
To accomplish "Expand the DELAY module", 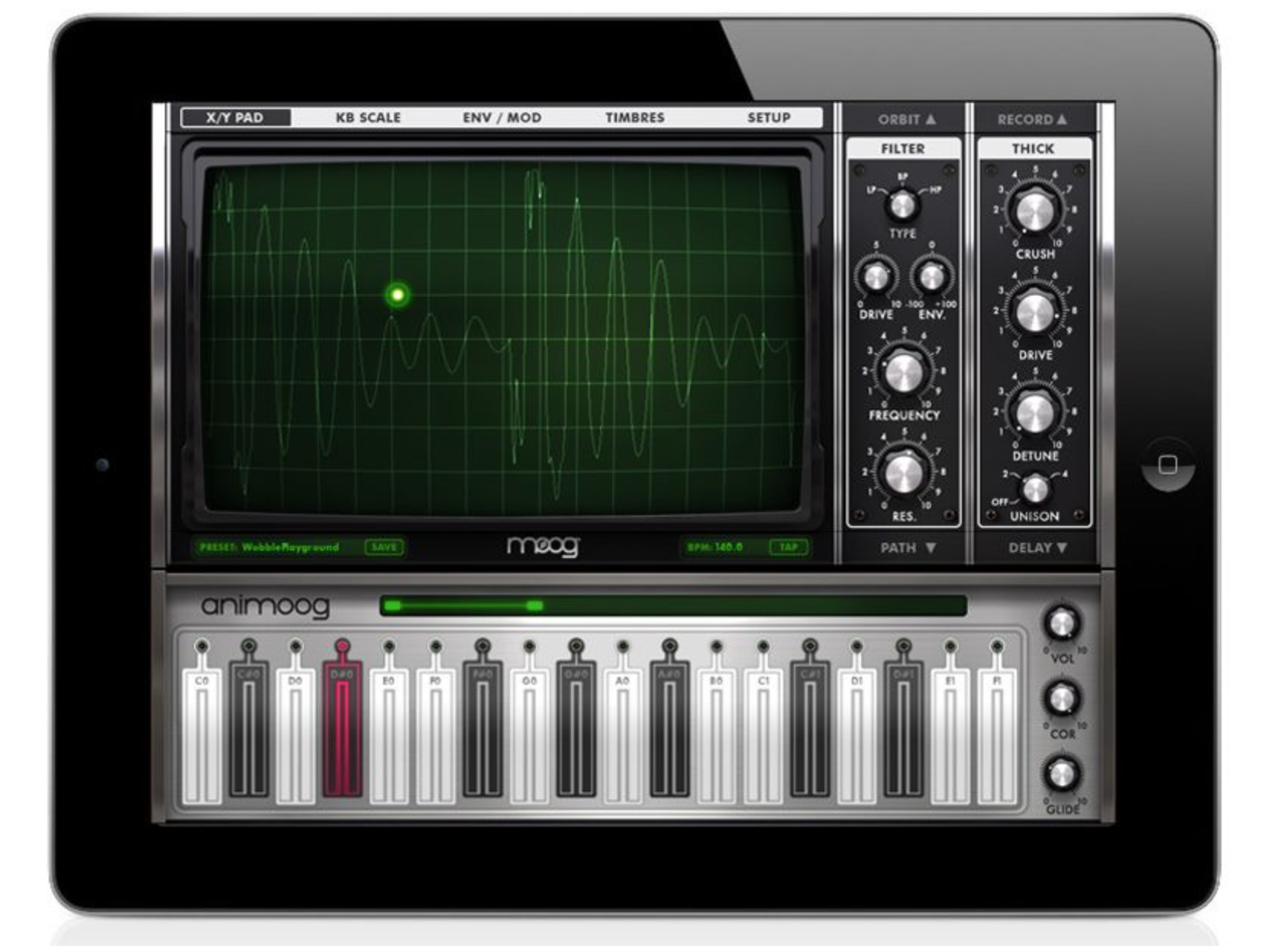I will tap(1037, 547).
